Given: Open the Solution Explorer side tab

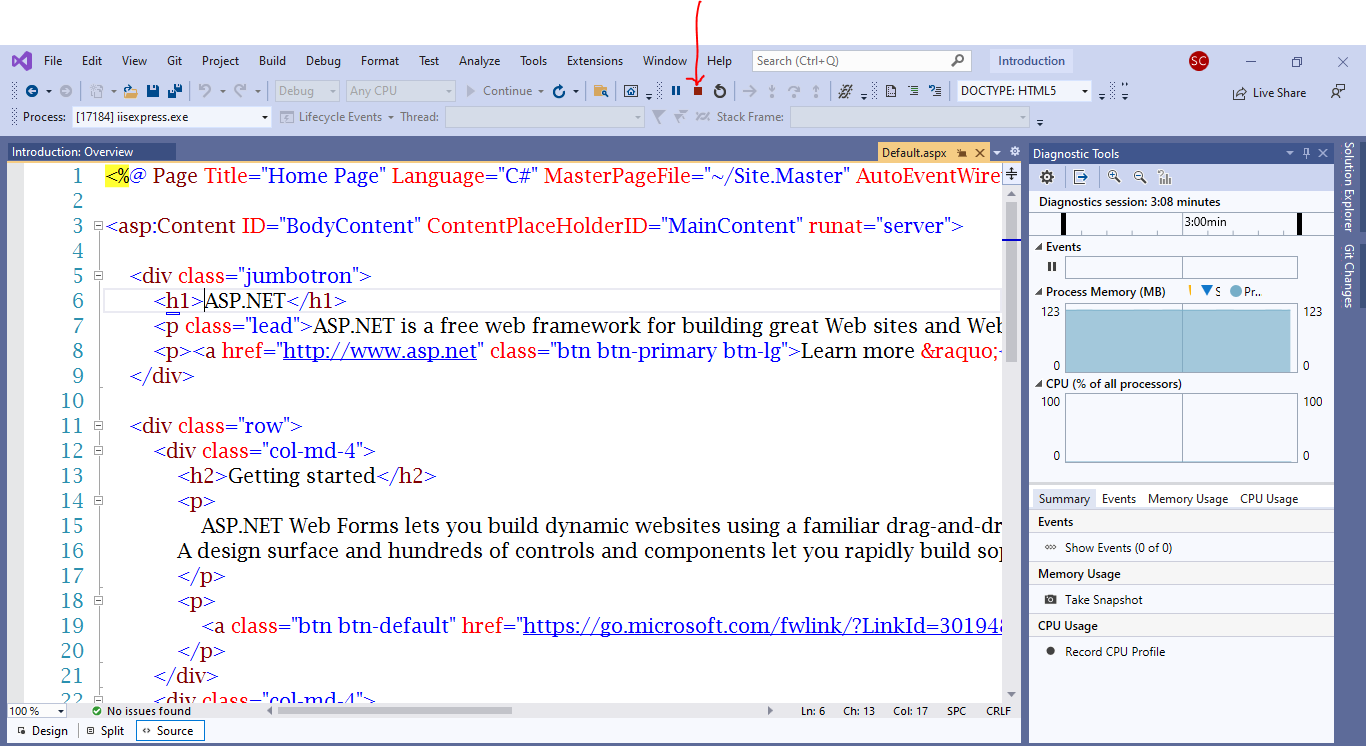Looking at the screenshot, I should coord(1349,187).
